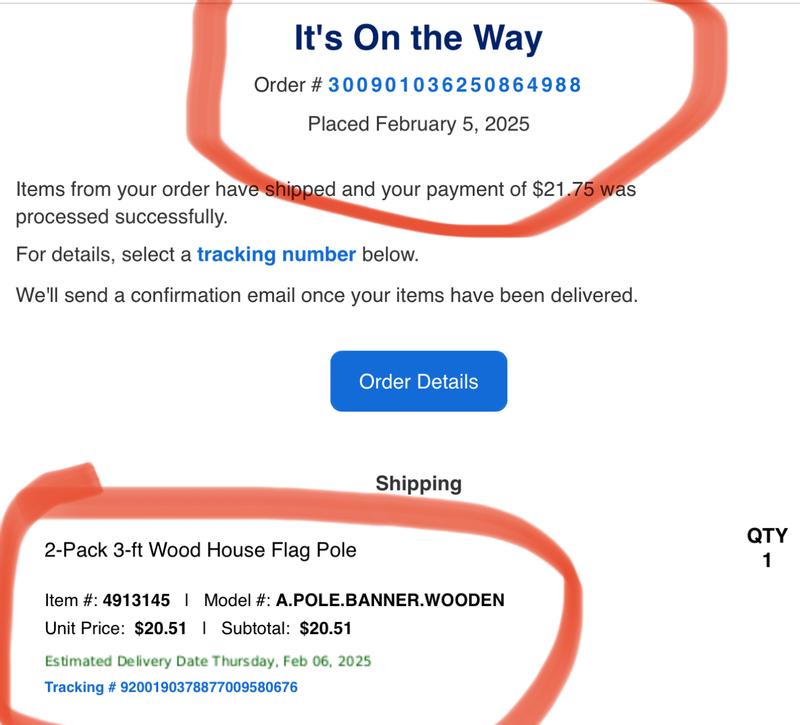The width and height of the screenshot is (800, 725).
Task: Click the "Item #:" label
Action: (71, 600)
